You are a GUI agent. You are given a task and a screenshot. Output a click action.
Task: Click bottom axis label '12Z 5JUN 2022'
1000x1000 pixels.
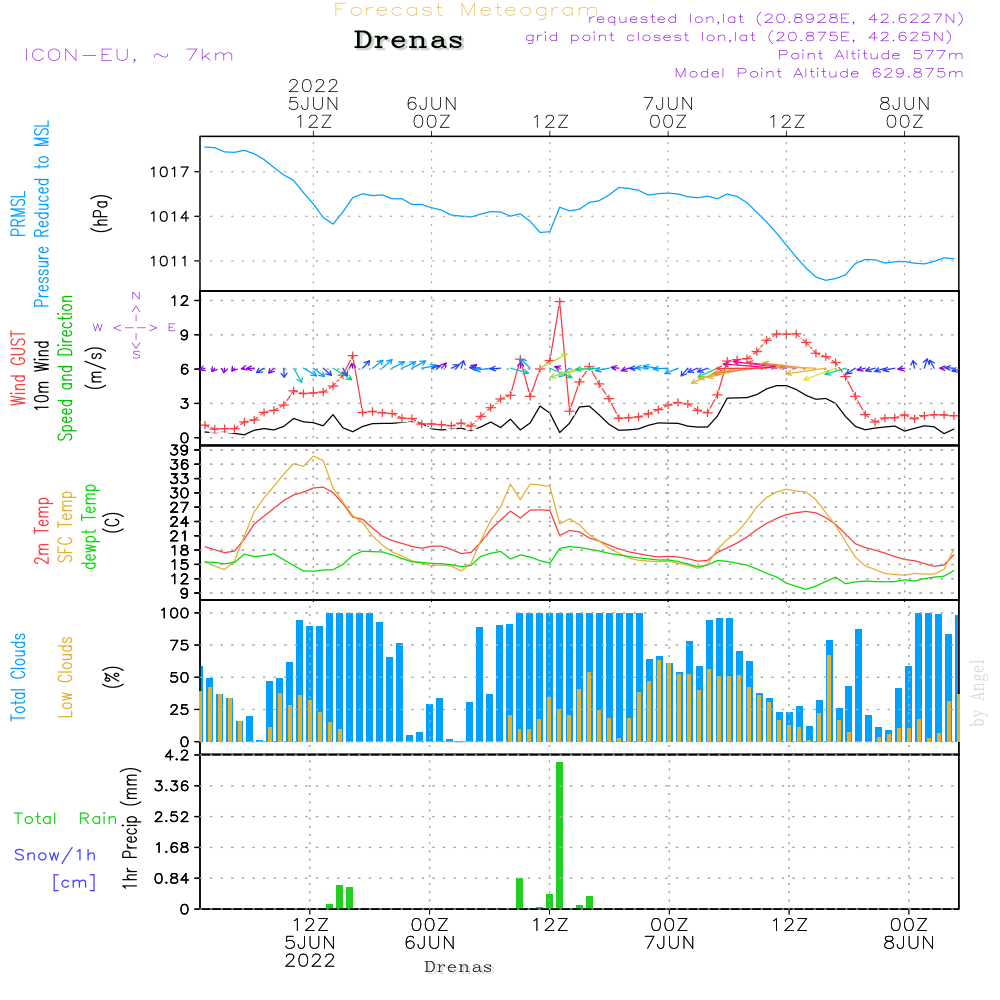tap(310, 943)
